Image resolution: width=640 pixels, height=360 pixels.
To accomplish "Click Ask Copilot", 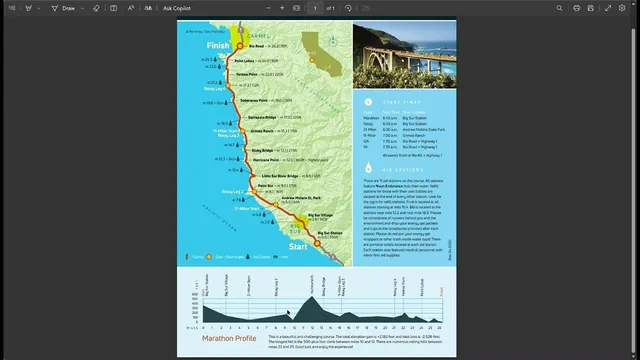I will coord(177,8).
